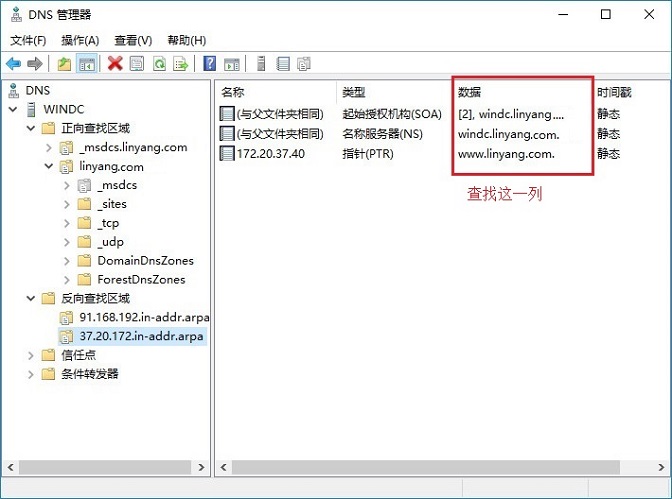The width and height of the screenshot is (672, 499).
Task: Toggle the Show/Hide Console Tree button
Action: 87,64
